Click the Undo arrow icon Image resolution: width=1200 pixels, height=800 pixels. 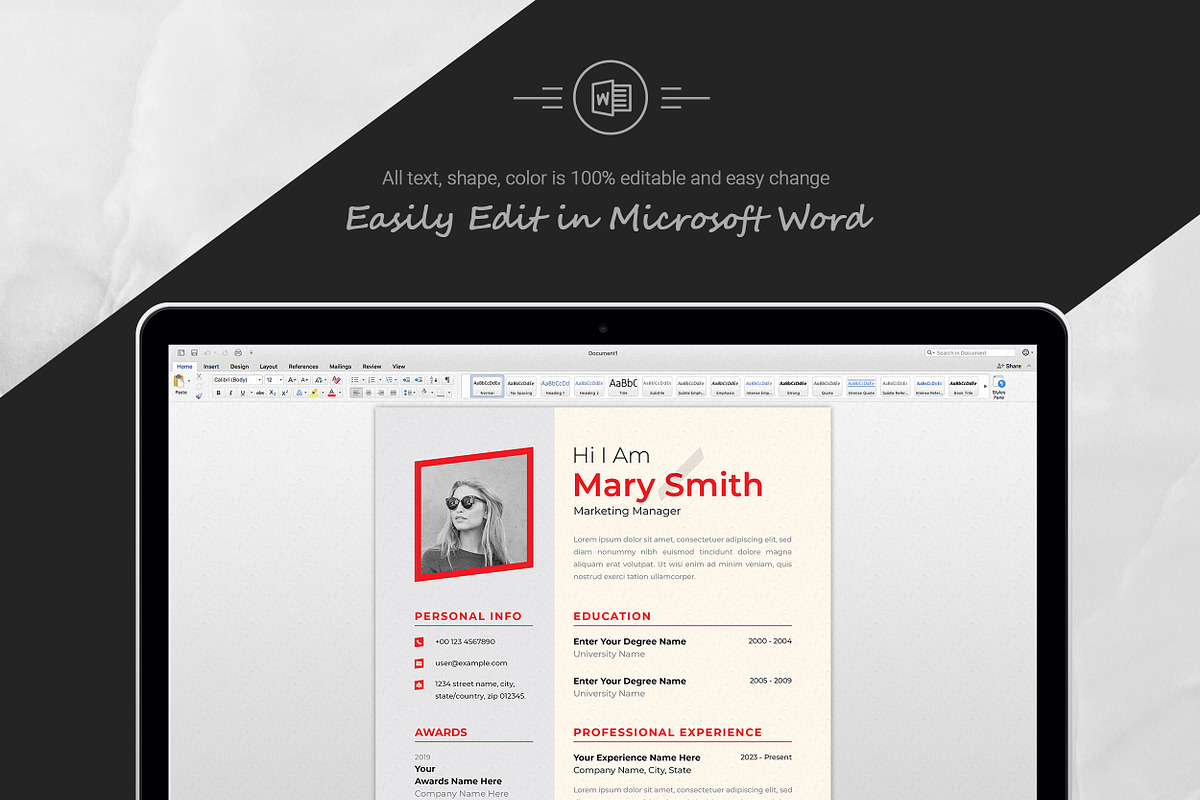click(207, 352)
